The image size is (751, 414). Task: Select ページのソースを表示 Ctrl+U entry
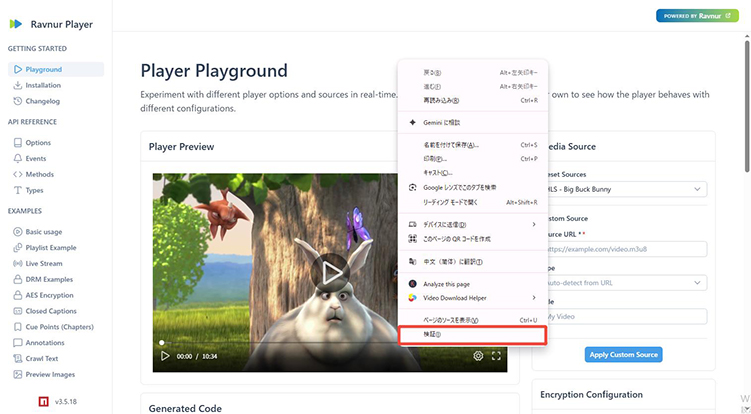[473, 320]
